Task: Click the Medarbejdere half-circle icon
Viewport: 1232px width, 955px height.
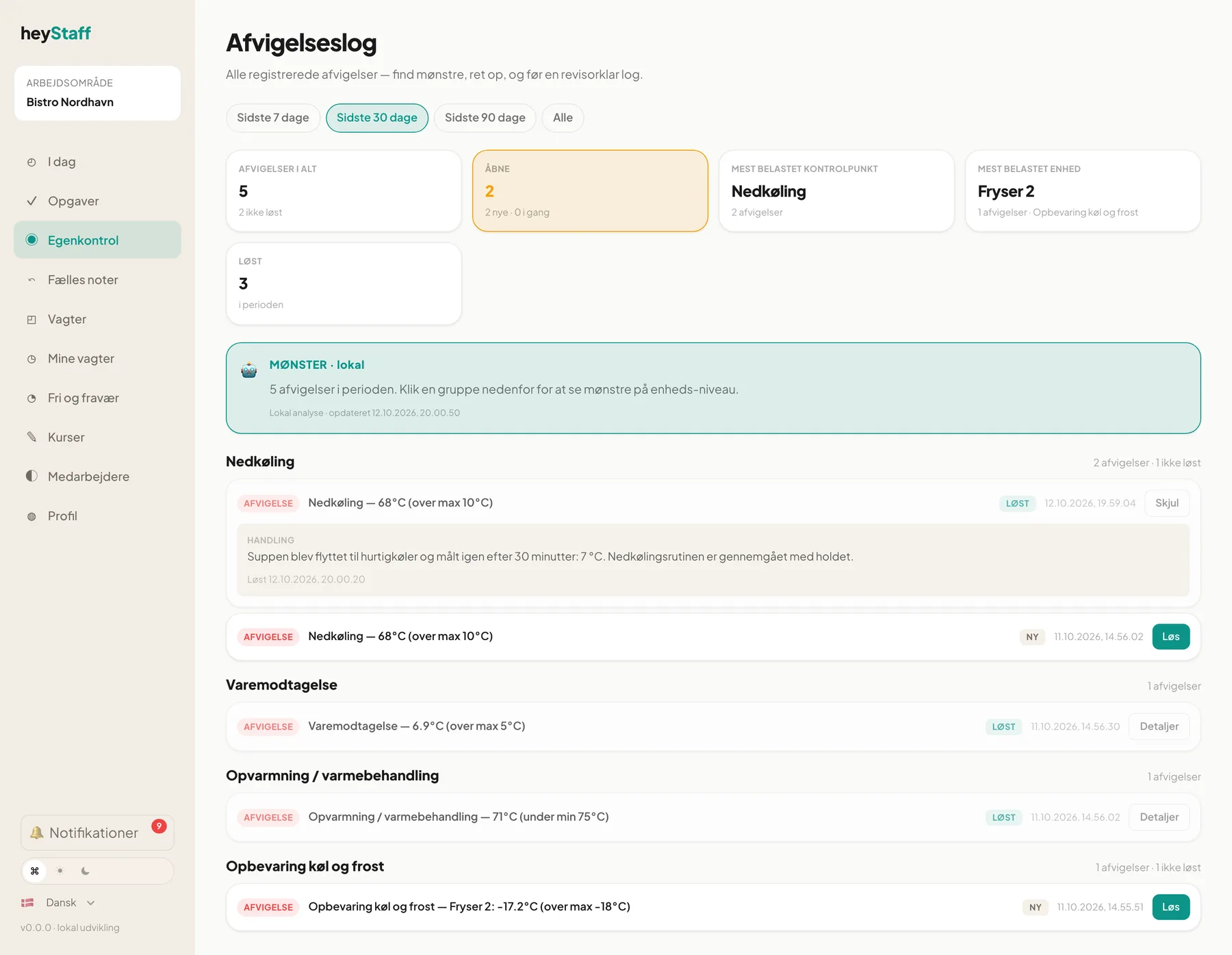Action: (31, 476)
